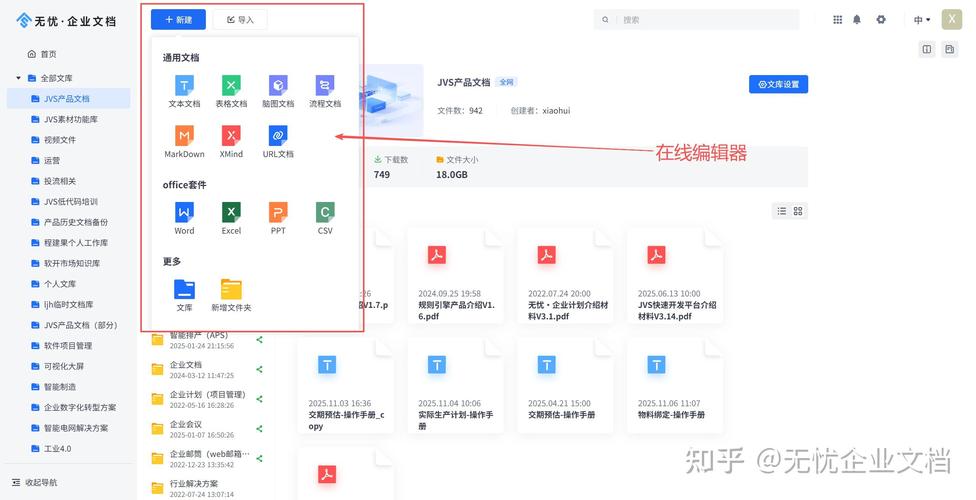Share the 企业邮简 folder
Screen dimensions: 976x500
tap(260, 458)
